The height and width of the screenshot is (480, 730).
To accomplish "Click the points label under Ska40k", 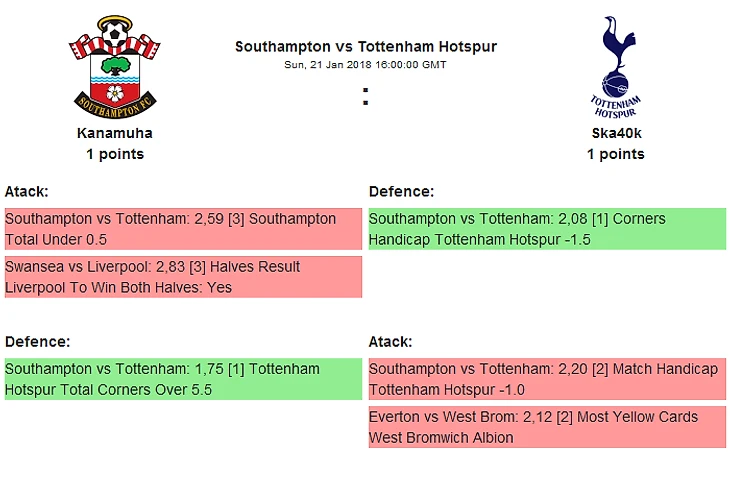I will pos(616,154).
